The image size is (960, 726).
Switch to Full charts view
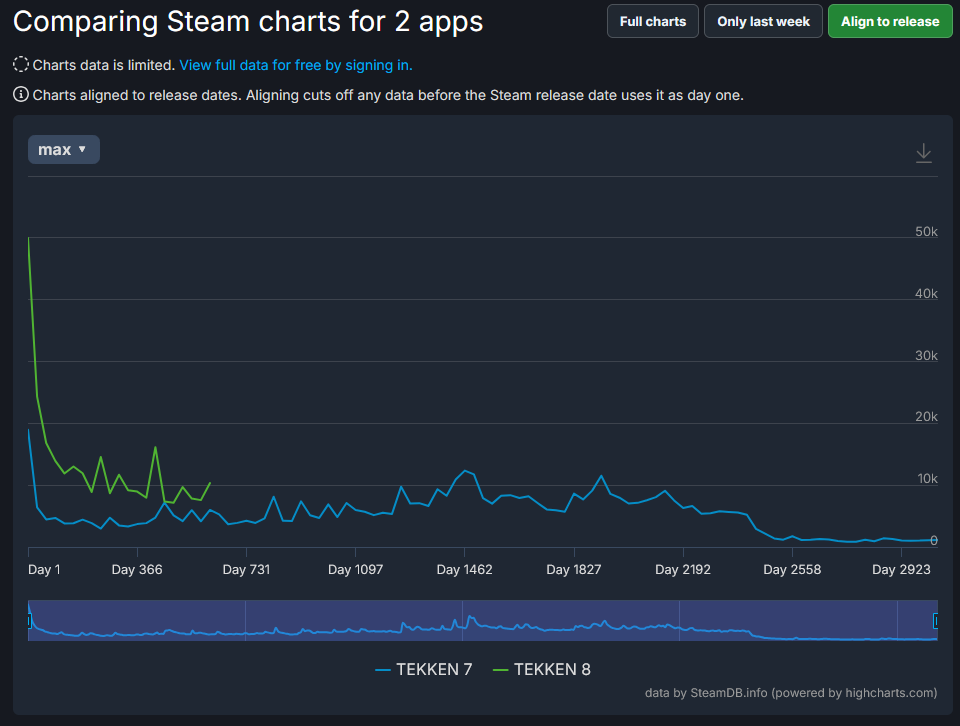652,21
